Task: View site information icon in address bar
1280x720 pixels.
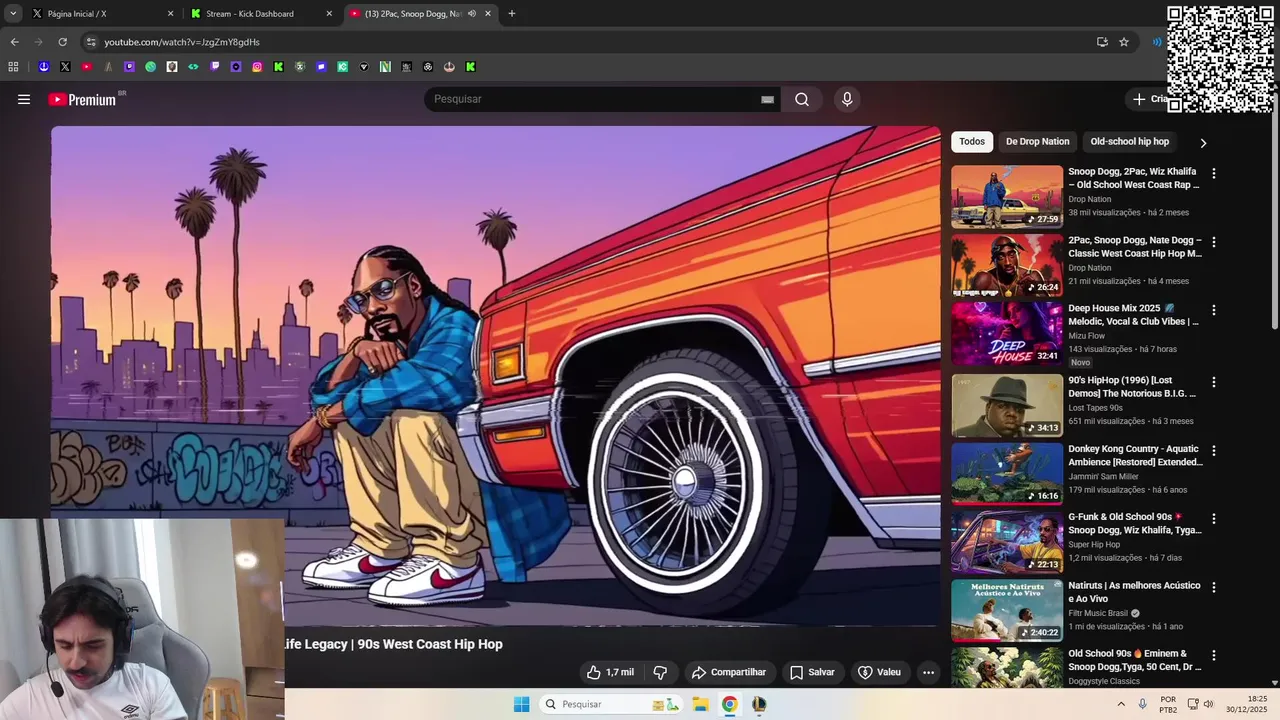Action: coord(91,42)
